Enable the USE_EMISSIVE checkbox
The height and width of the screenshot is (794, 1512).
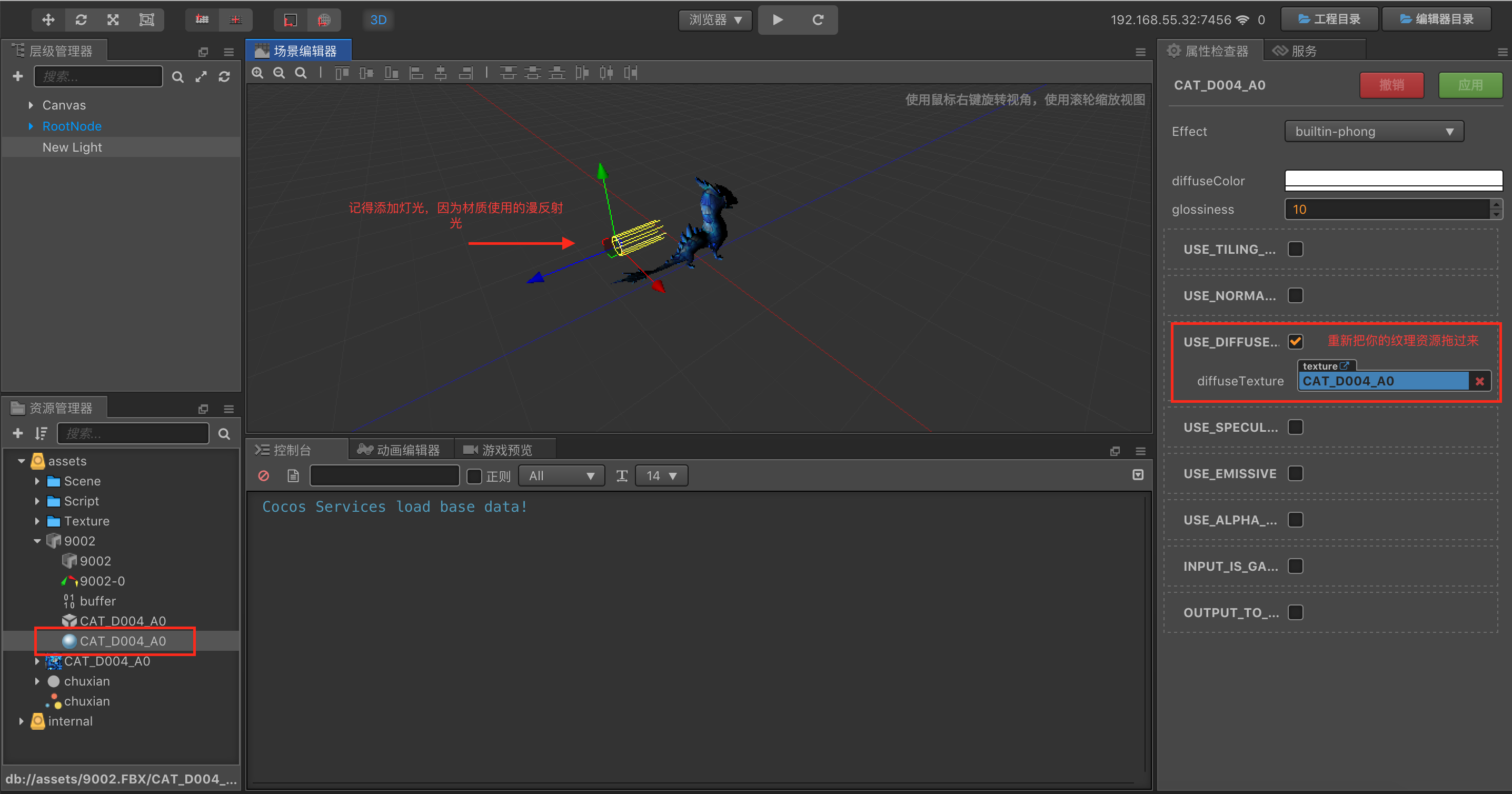tap(1296, 473)
